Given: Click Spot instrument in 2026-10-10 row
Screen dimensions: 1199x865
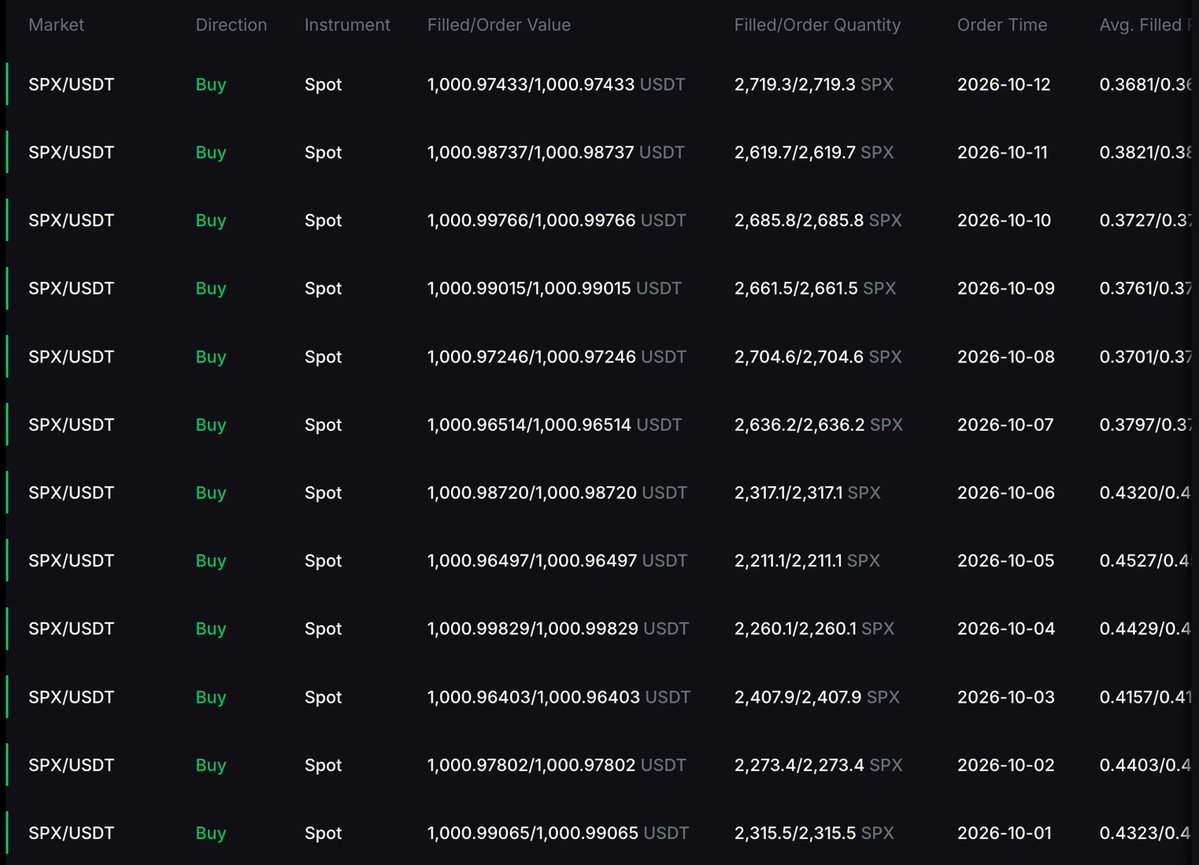Looking at the screenshot, I should pos(323,220).
